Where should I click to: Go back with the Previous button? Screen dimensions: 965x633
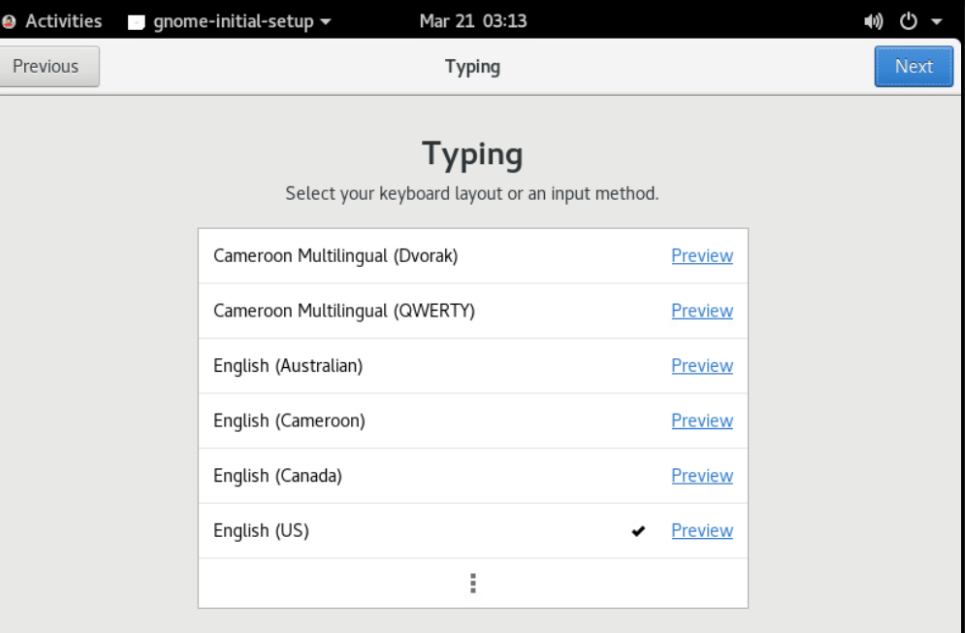click(x=45, y=67)
